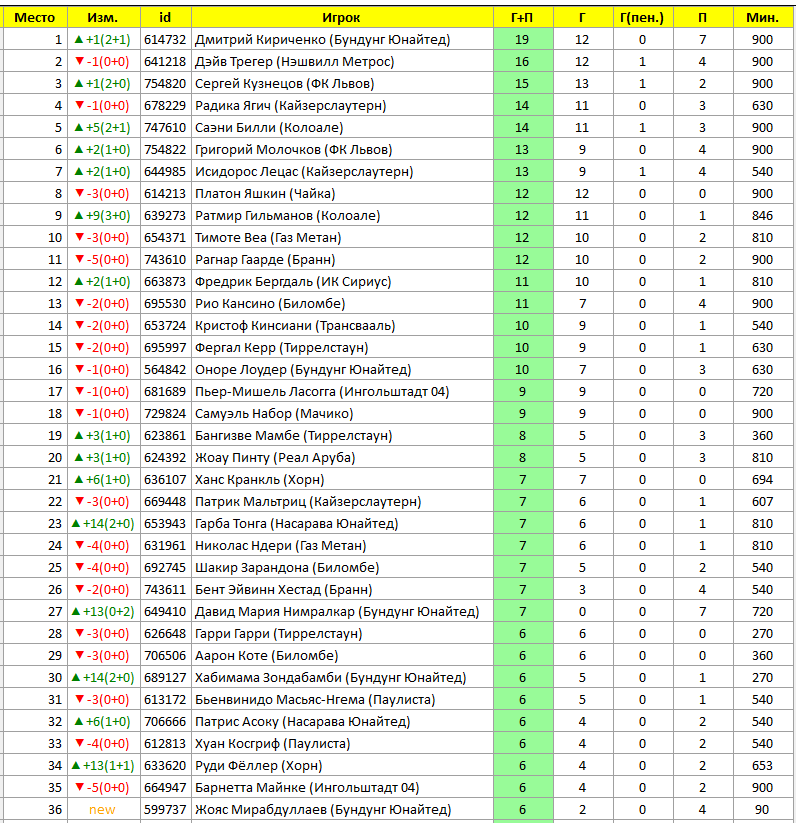Click minutes value 694 cell
The image size is (796, 823).
point(762,480)
